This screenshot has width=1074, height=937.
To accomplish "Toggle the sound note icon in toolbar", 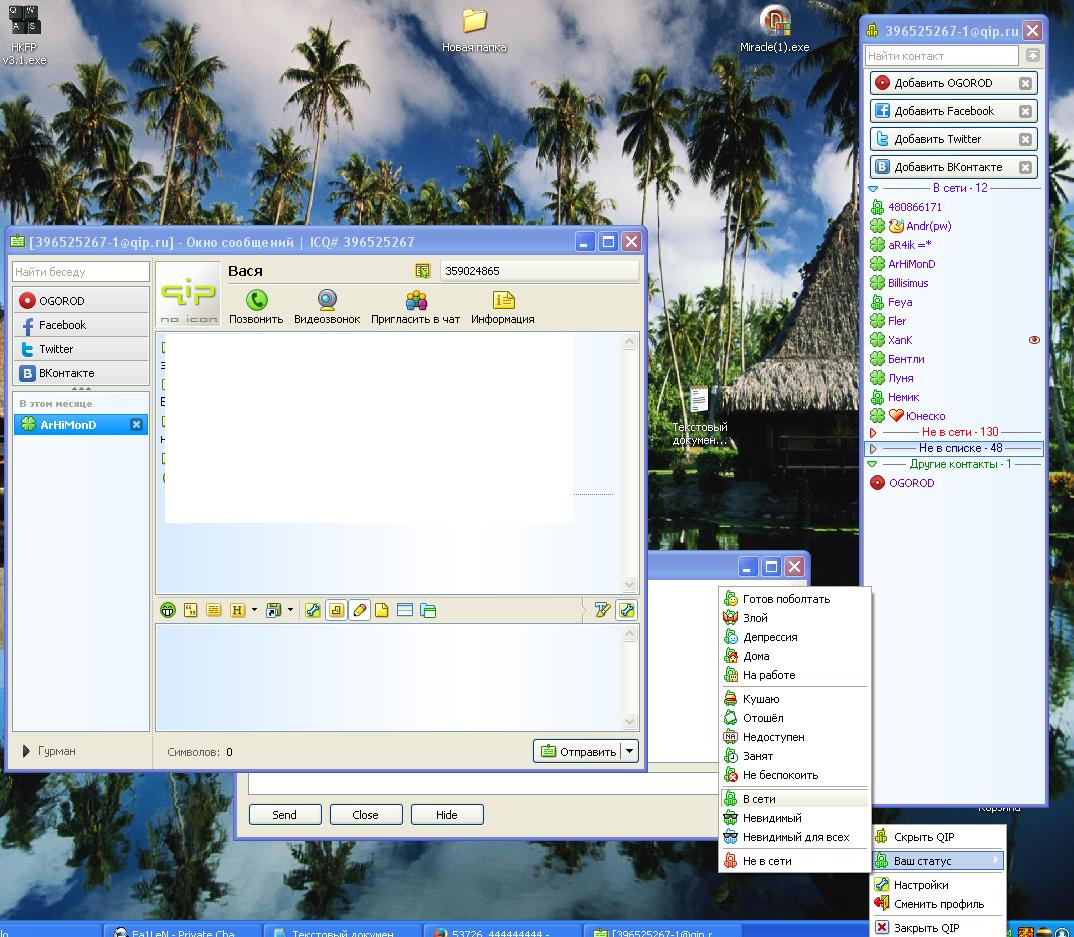I will tap(336, 610).
